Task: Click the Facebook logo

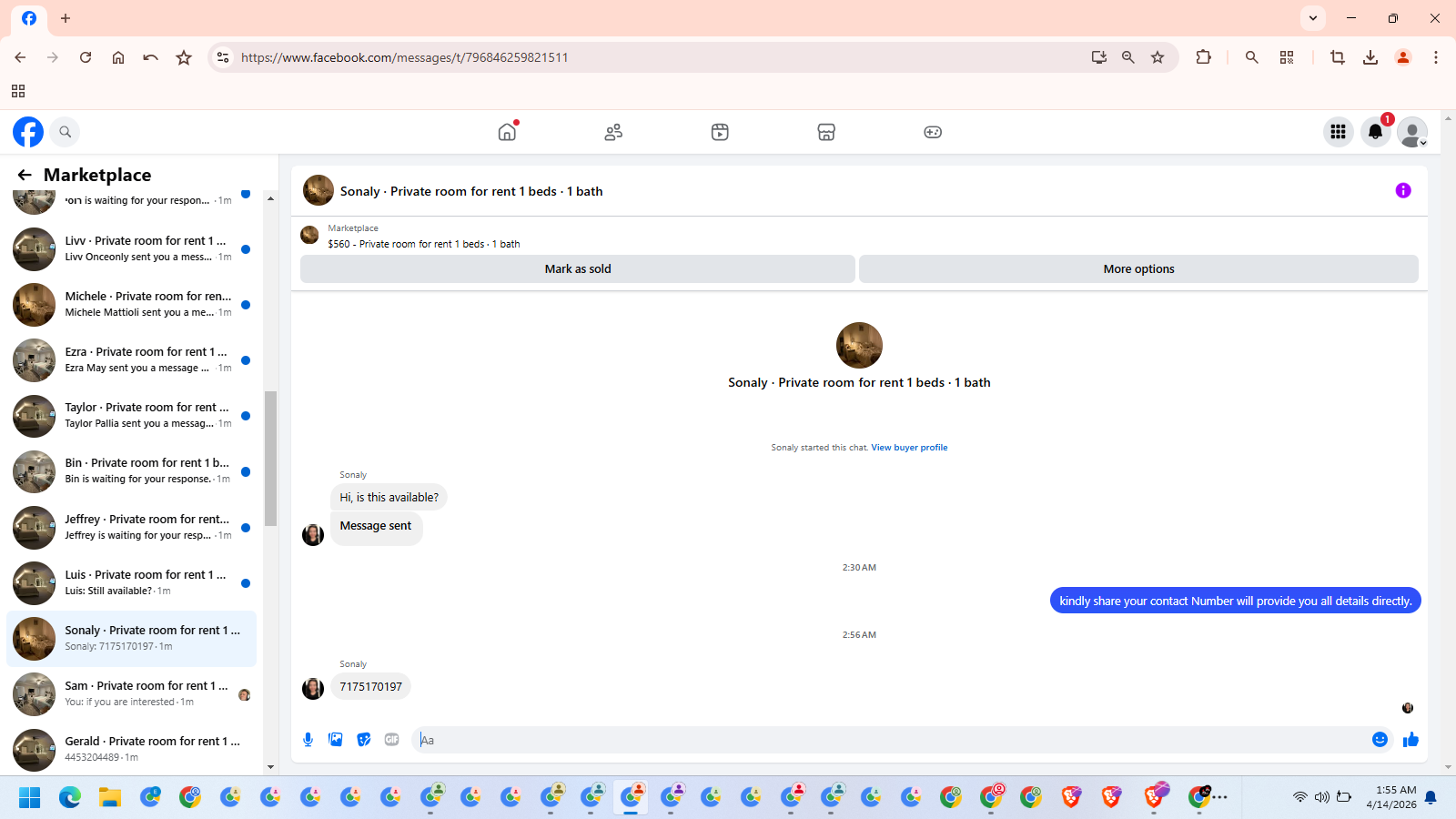Action: (28, 132)
